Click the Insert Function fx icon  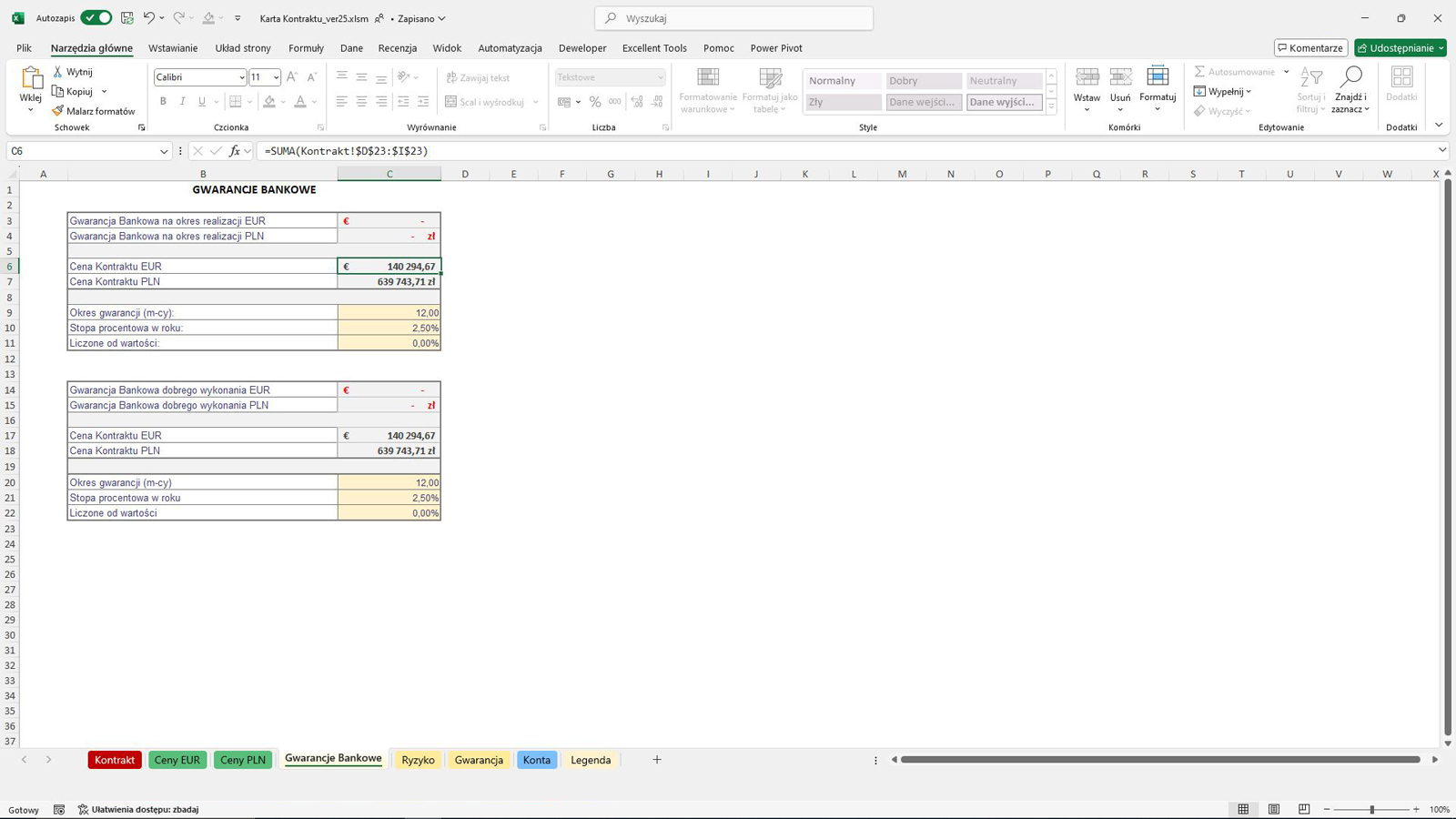235,151
